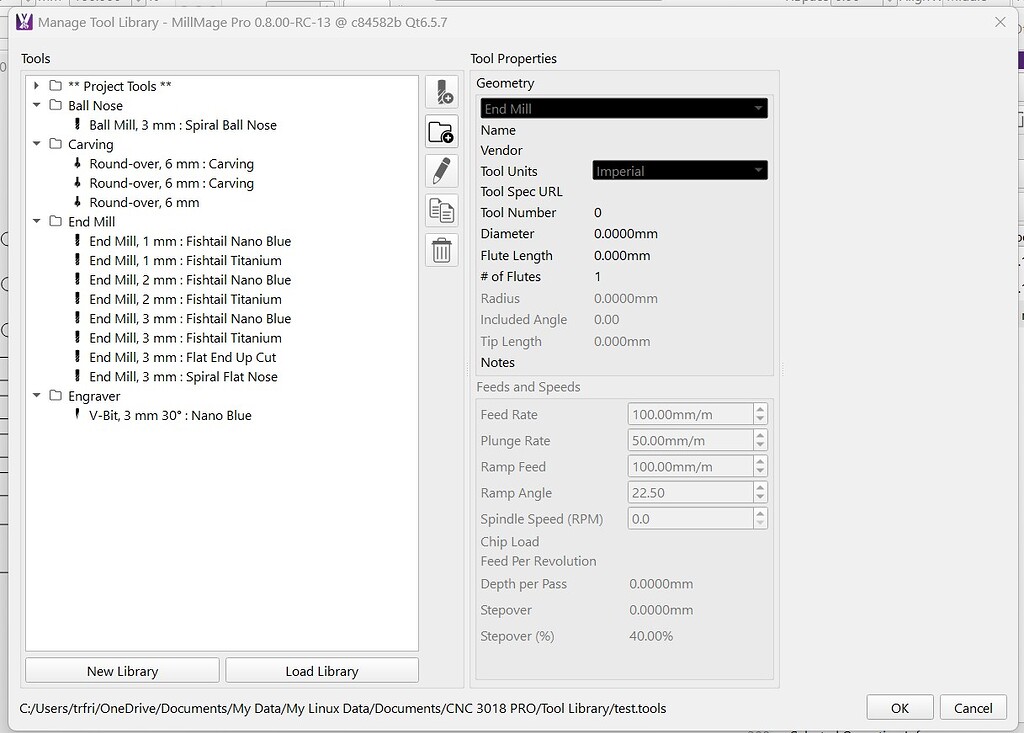Click the V-Bit 3 mm 30° tool icon
The width and height of the screenshot is (1024, 733).
coord(77,415)
